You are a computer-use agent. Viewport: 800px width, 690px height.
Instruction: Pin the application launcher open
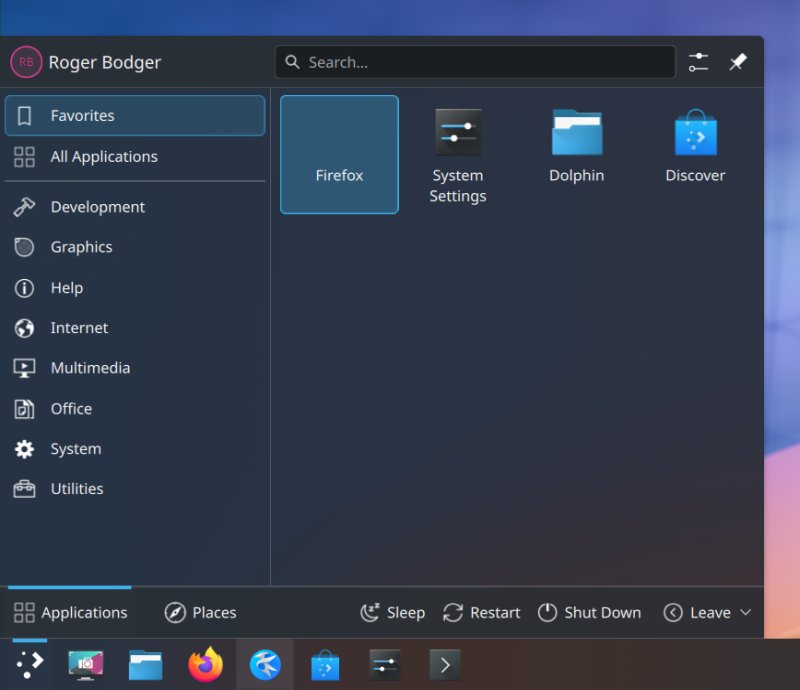pos(738,61)
